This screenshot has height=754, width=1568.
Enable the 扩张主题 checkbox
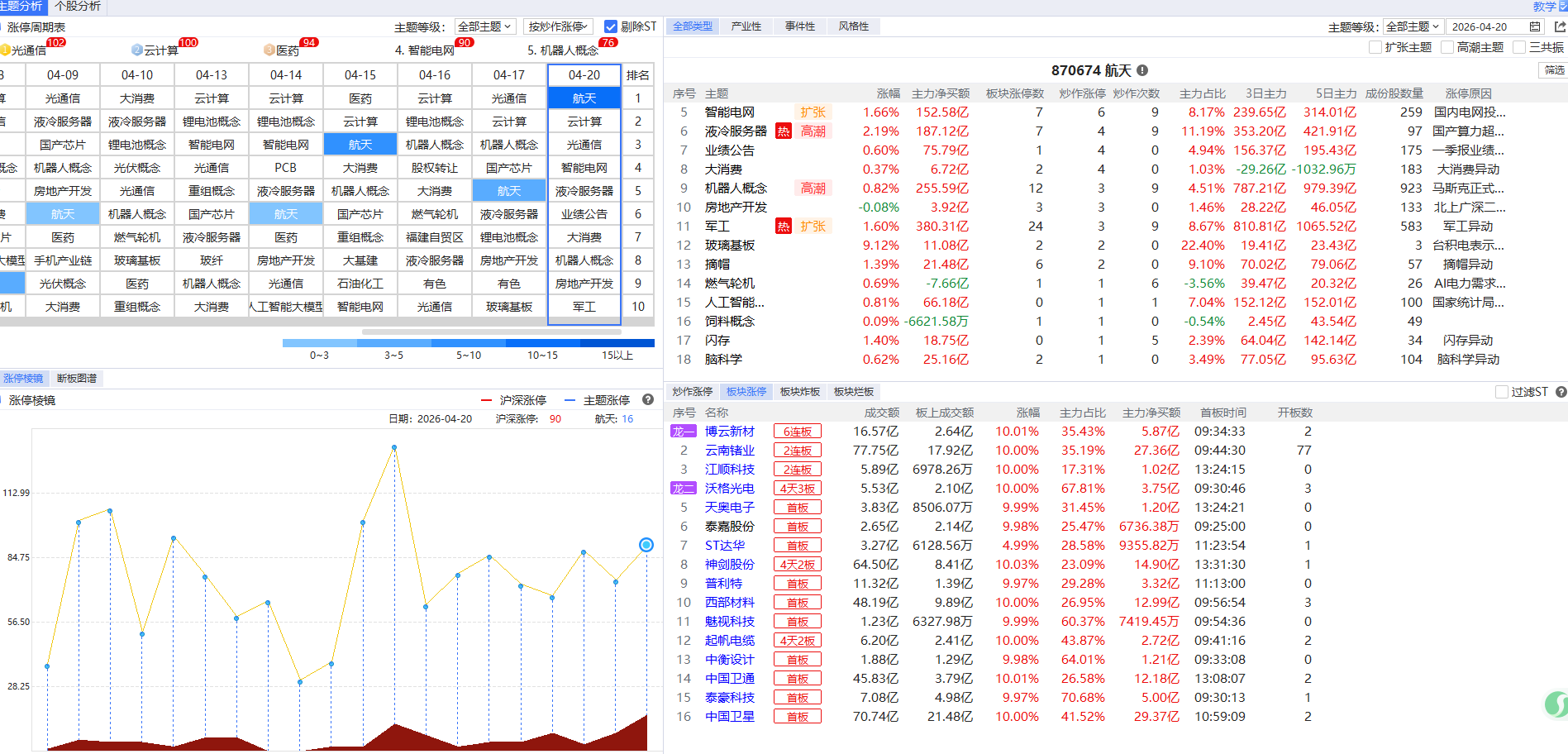click(x=1375, y=47)
